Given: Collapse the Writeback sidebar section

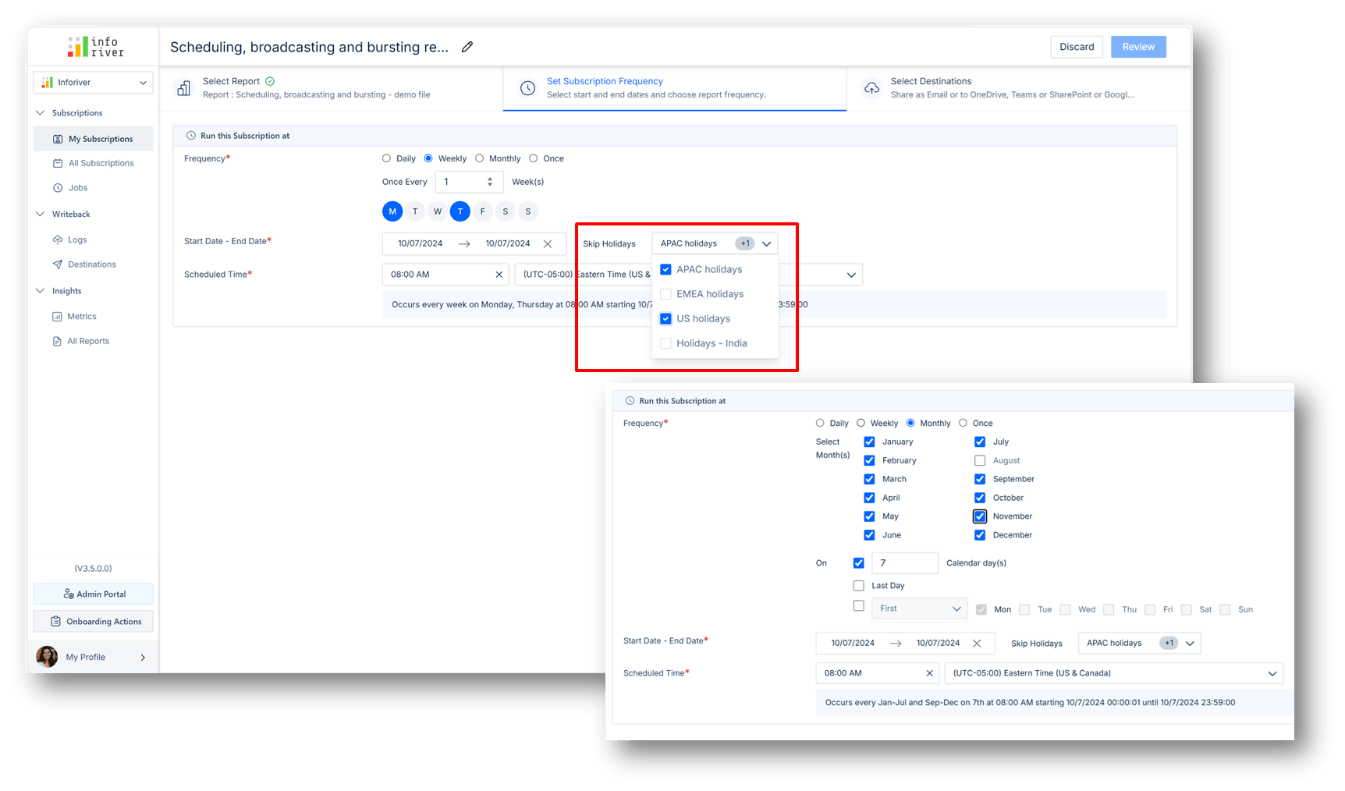Looking at the screenshot, I should tap(41, 214).
